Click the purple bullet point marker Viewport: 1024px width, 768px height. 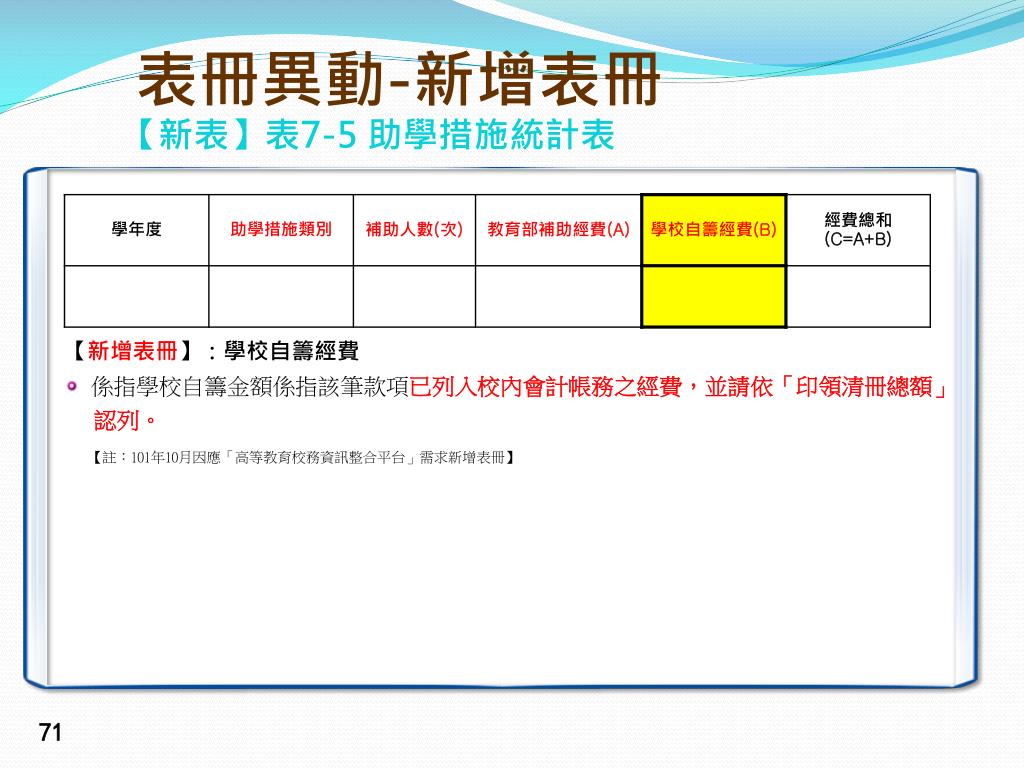[72, 387]
